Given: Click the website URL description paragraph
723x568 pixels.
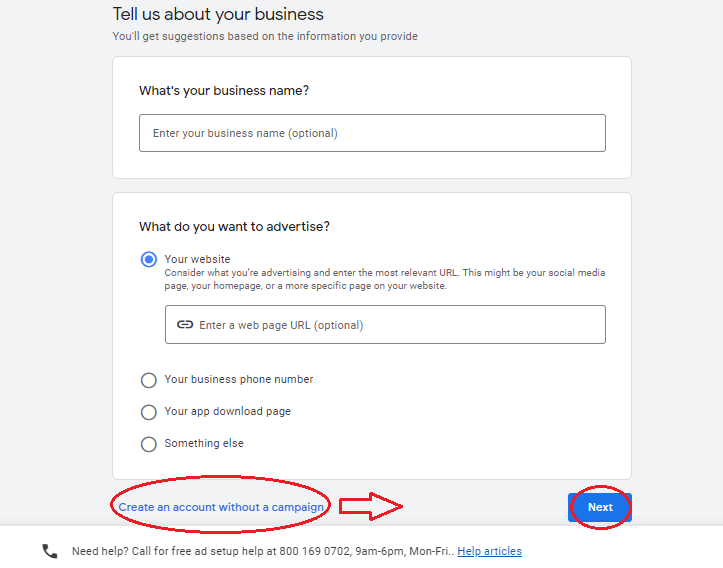Looking at the screenshot, I should 384,279.
